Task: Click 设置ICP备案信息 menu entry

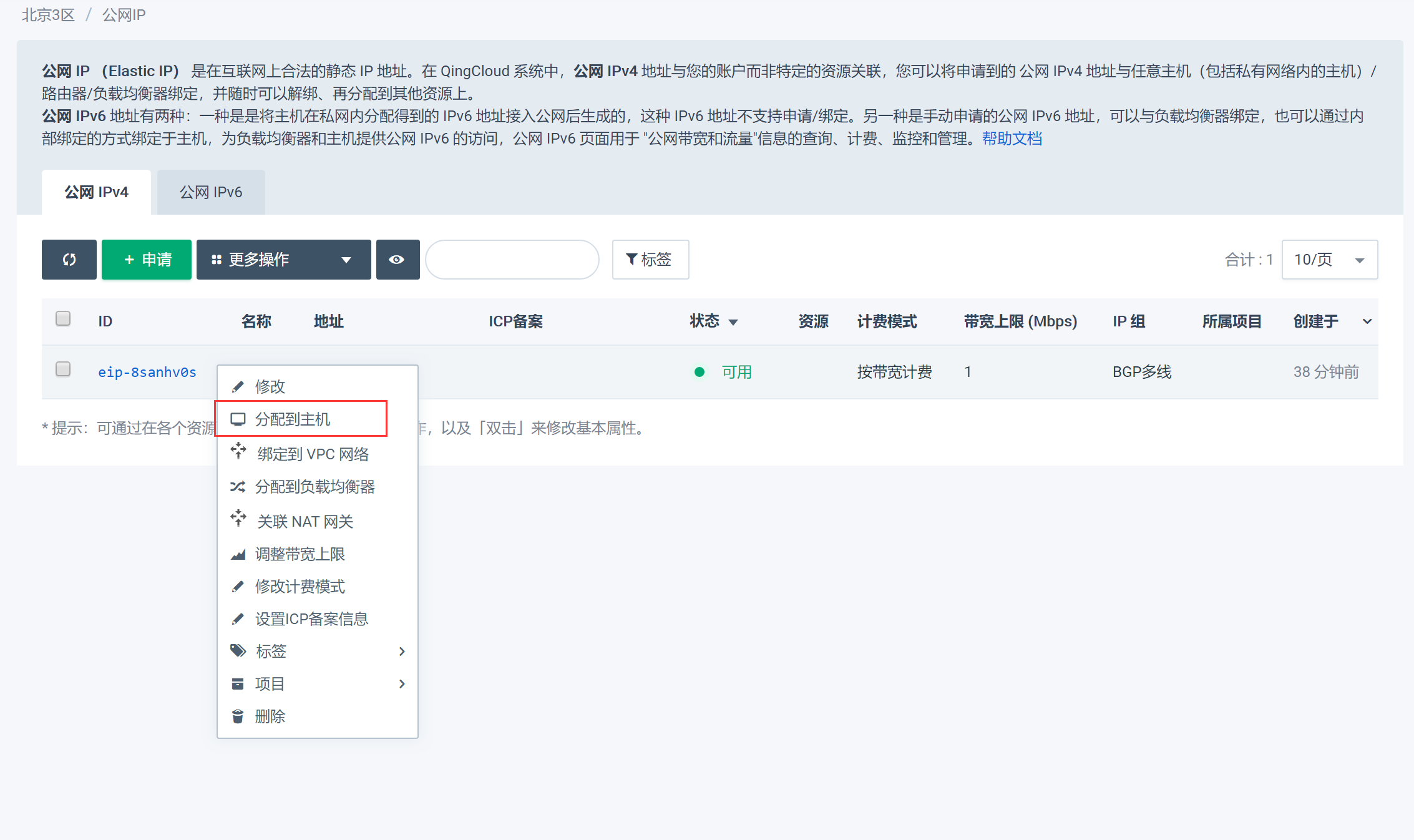Action: pyautogui.click(x=311, y=619)
